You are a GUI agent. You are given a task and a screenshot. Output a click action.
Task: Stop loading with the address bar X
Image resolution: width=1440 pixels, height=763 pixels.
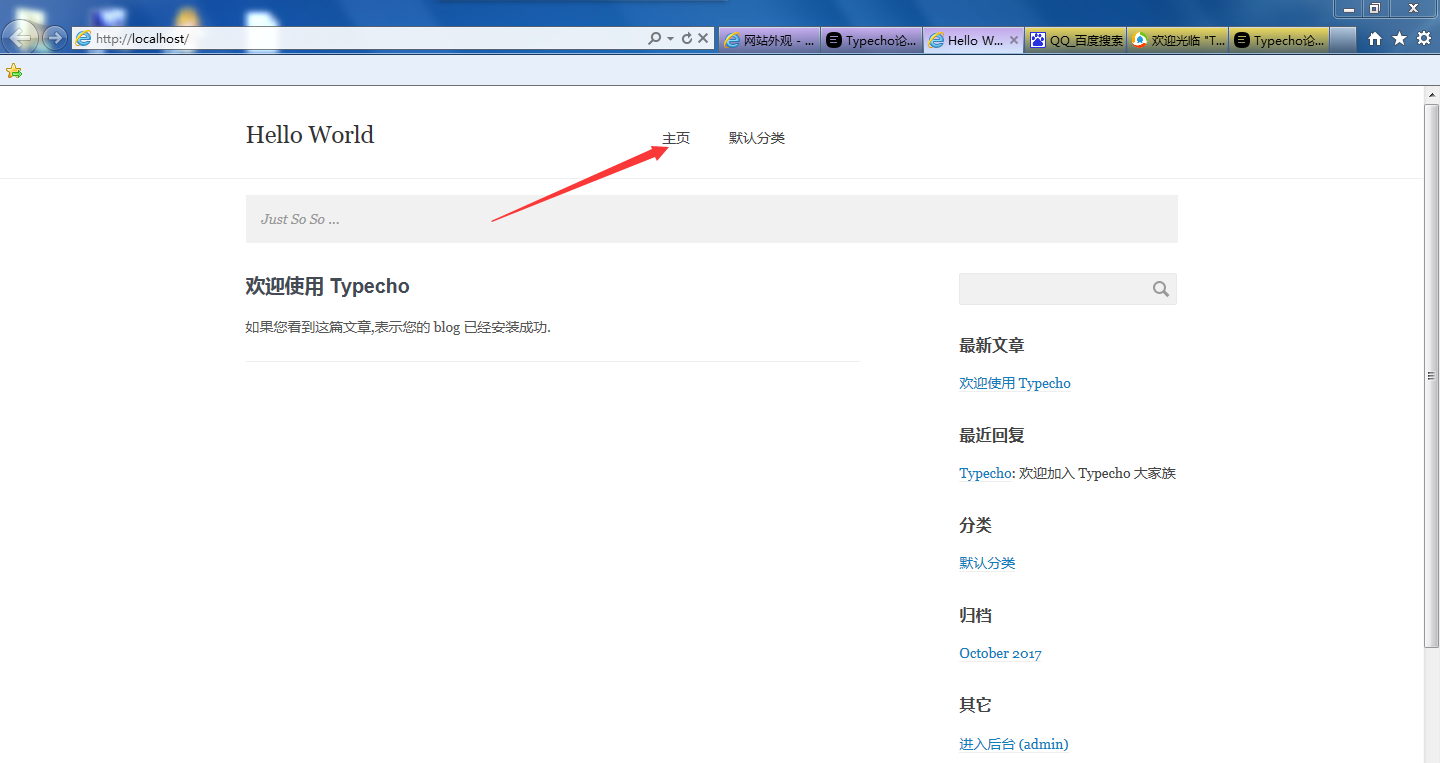point(703,38)
